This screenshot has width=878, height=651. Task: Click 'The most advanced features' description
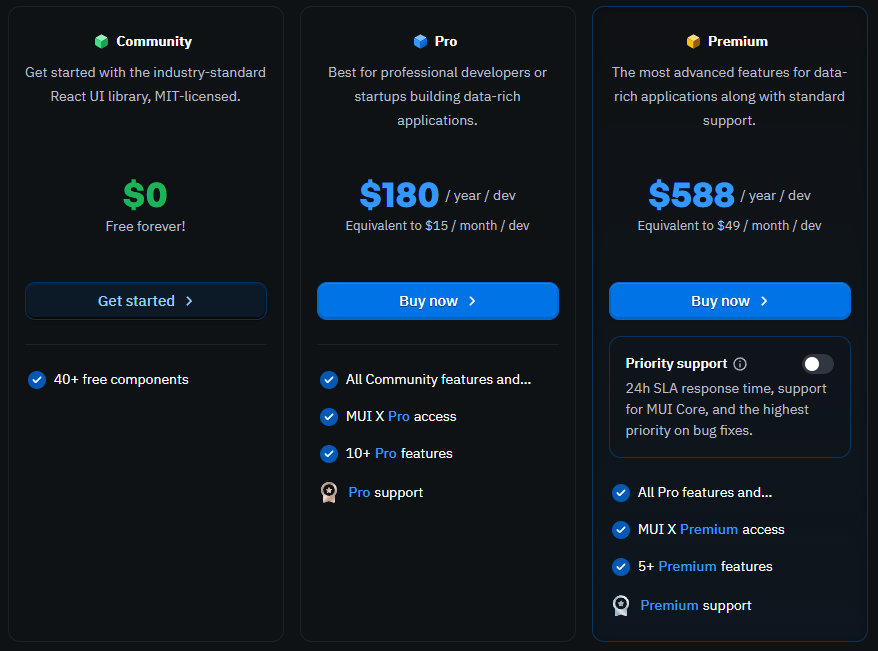tap(729, 96)
